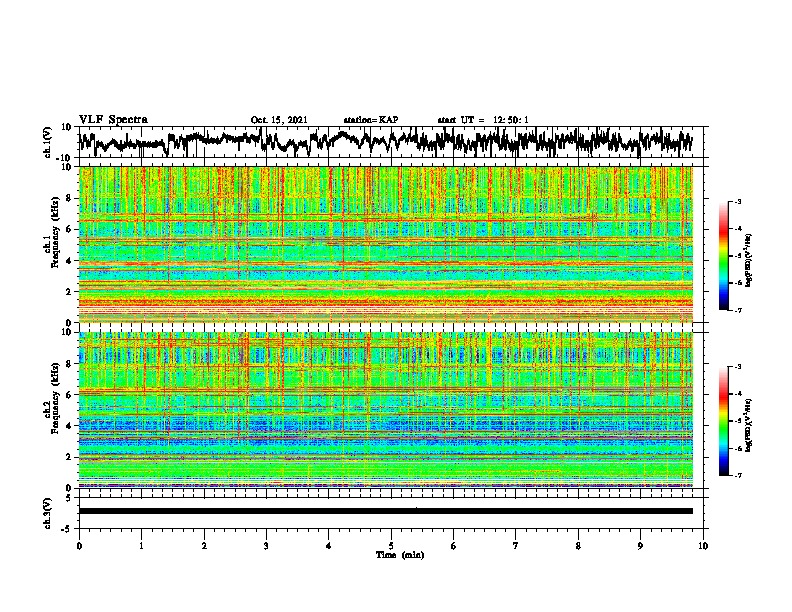Click the 'VLF Spectra' title text

(113, 120)
